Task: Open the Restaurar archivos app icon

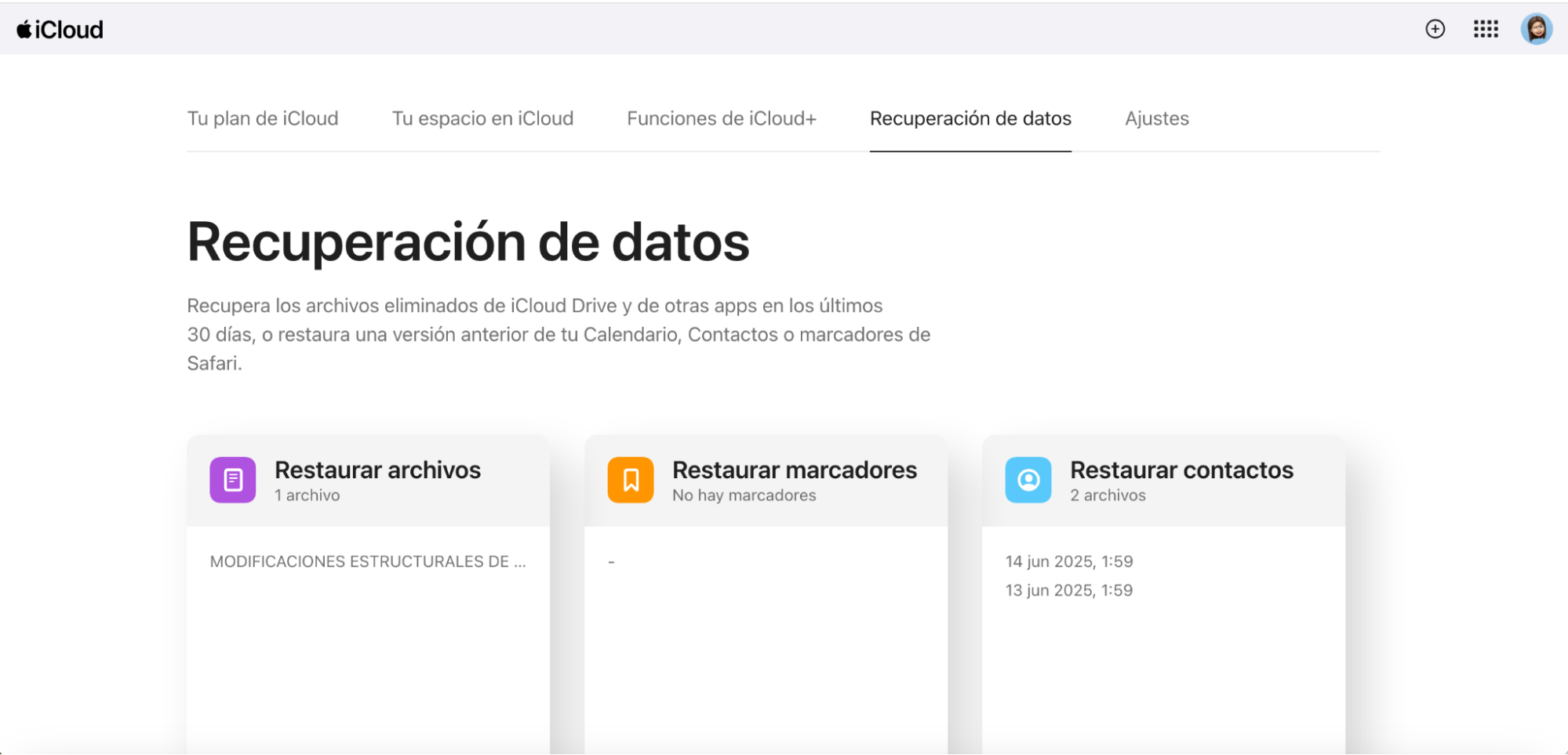Action: 231,479
